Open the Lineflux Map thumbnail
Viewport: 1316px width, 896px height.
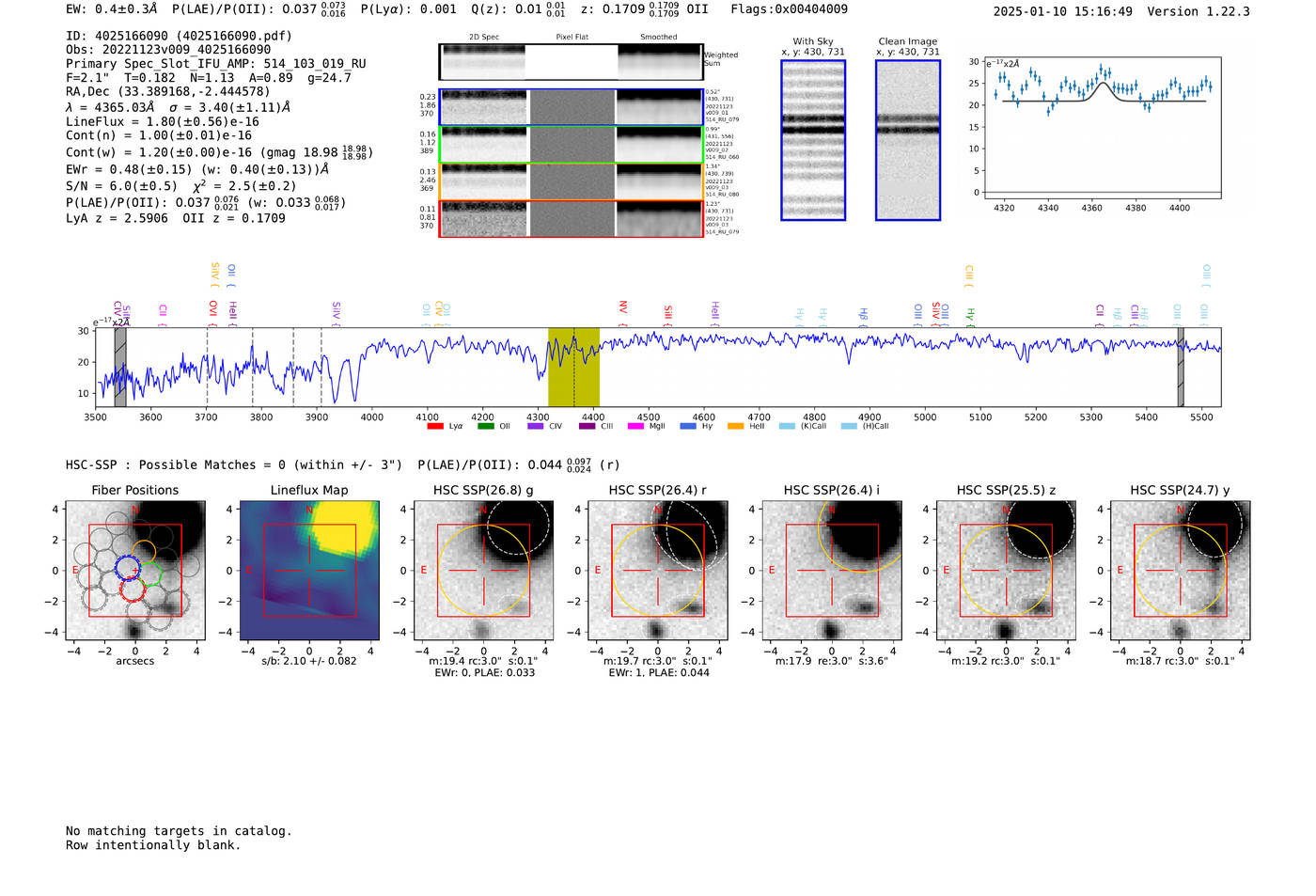click(x=309, y=571)
